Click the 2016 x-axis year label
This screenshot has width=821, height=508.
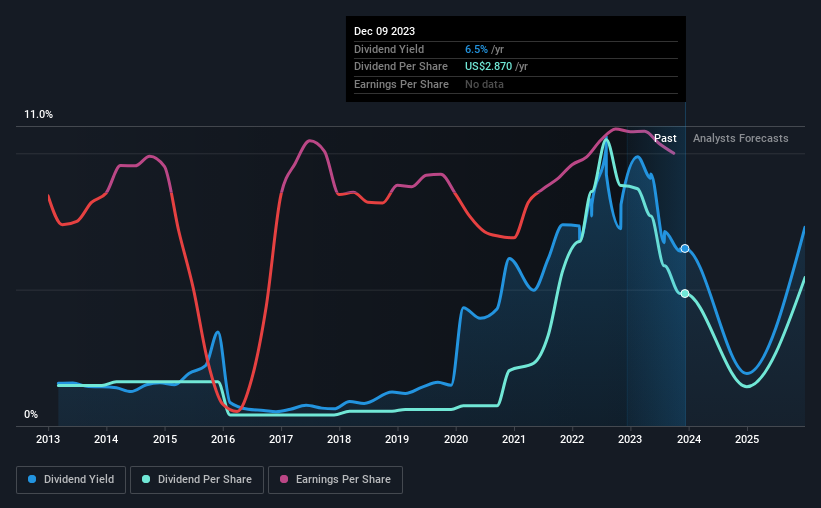coord(223,439)
